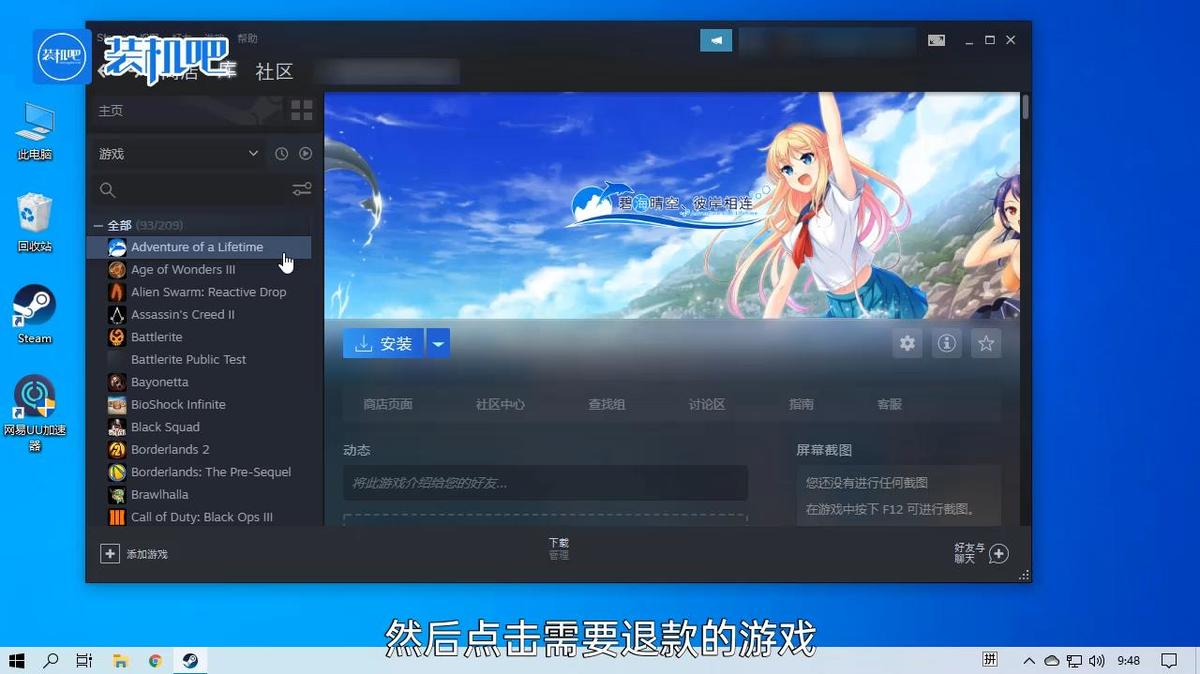Click the recent games clock icon
1200x674 pixels.
pyautogui.click(x=281, y=153)
